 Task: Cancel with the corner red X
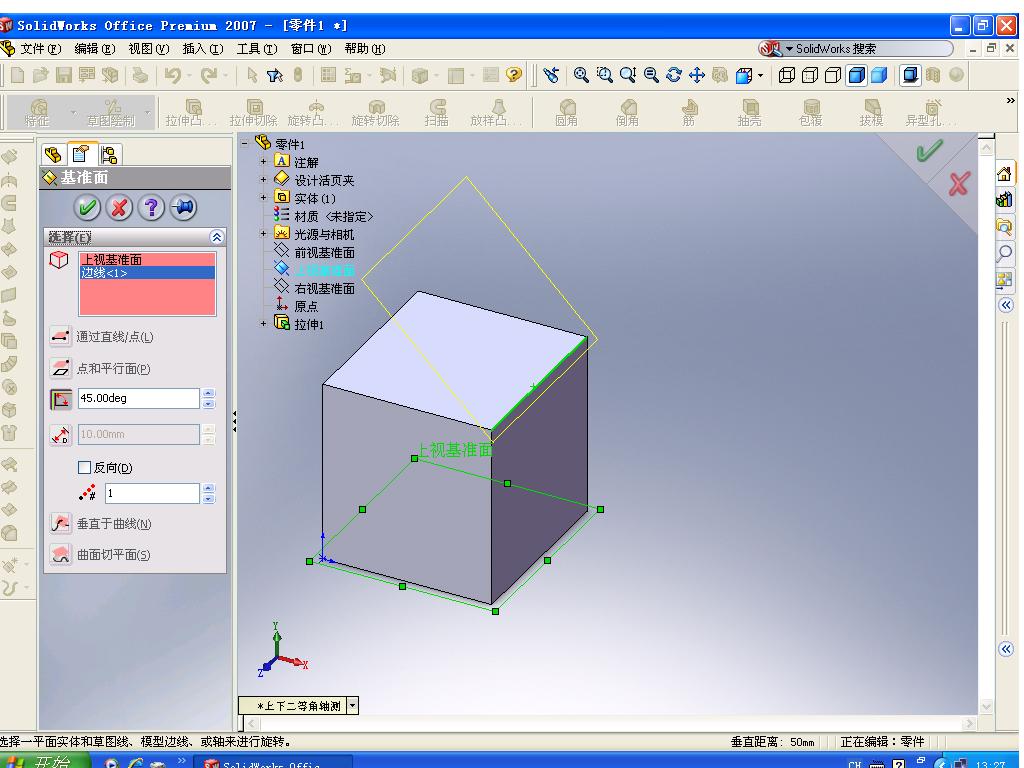[958, 184]
